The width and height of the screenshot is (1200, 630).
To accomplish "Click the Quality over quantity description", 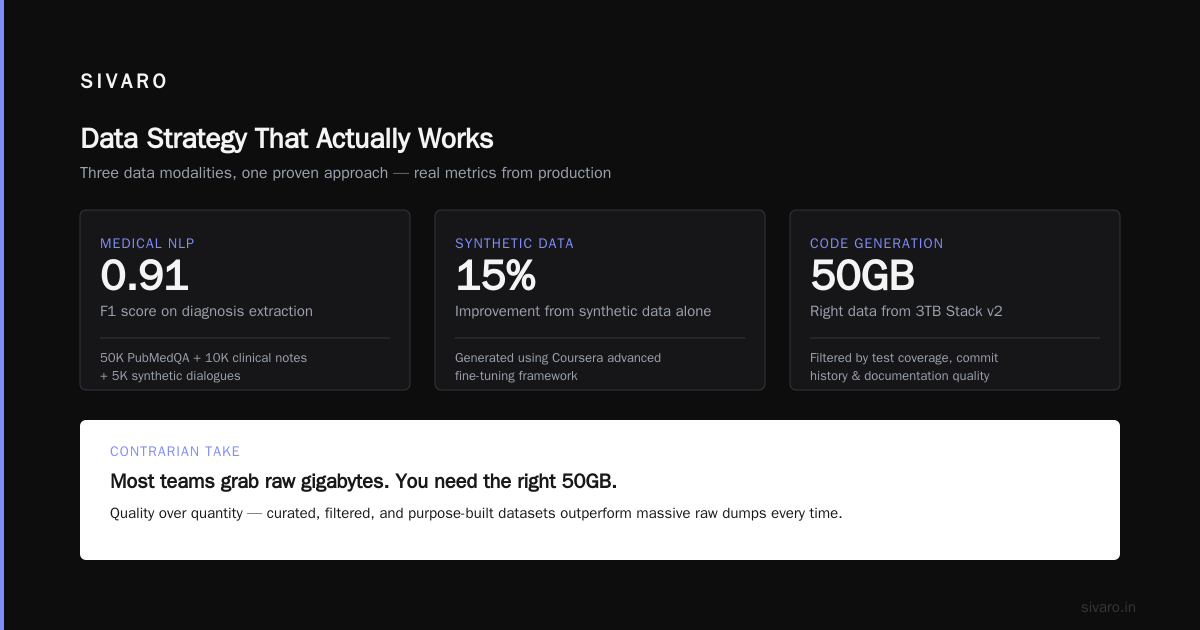I will tap(476, 513).
